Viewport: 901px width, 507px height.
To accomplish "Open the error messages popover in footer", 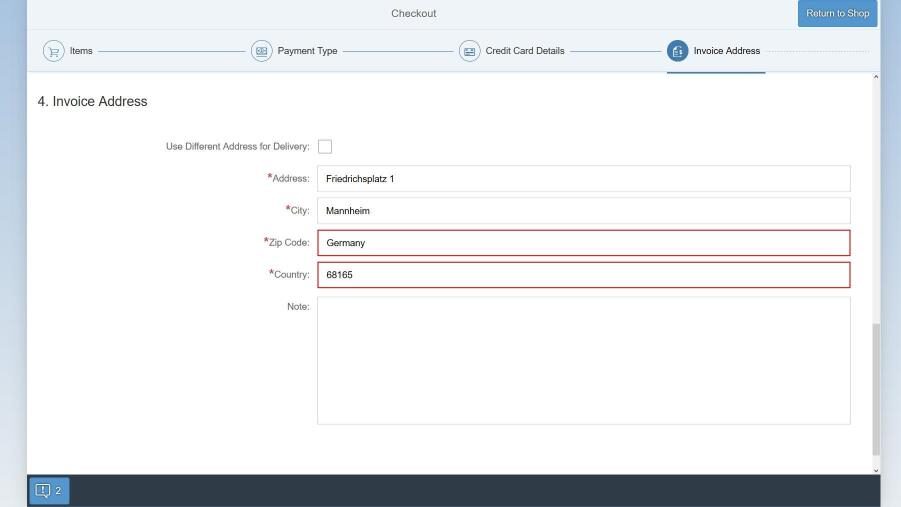I will (x=49, y=490).
